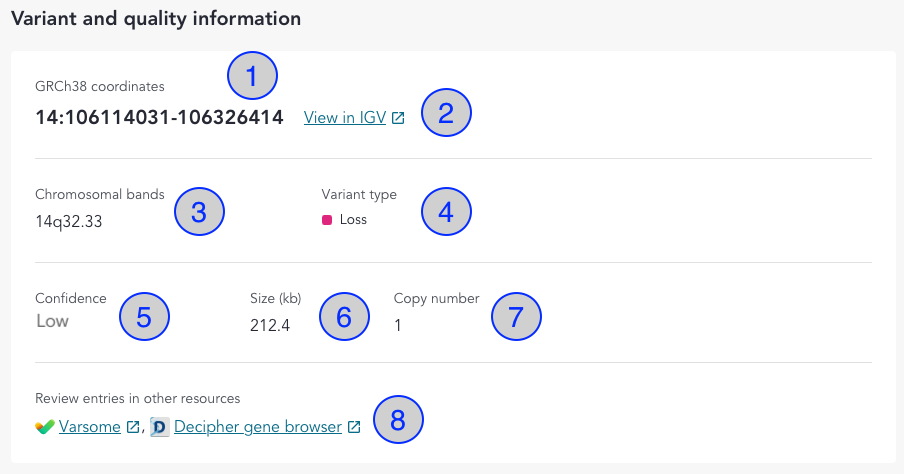
Task: Click the size value 212.4
Action: point(270,325)
